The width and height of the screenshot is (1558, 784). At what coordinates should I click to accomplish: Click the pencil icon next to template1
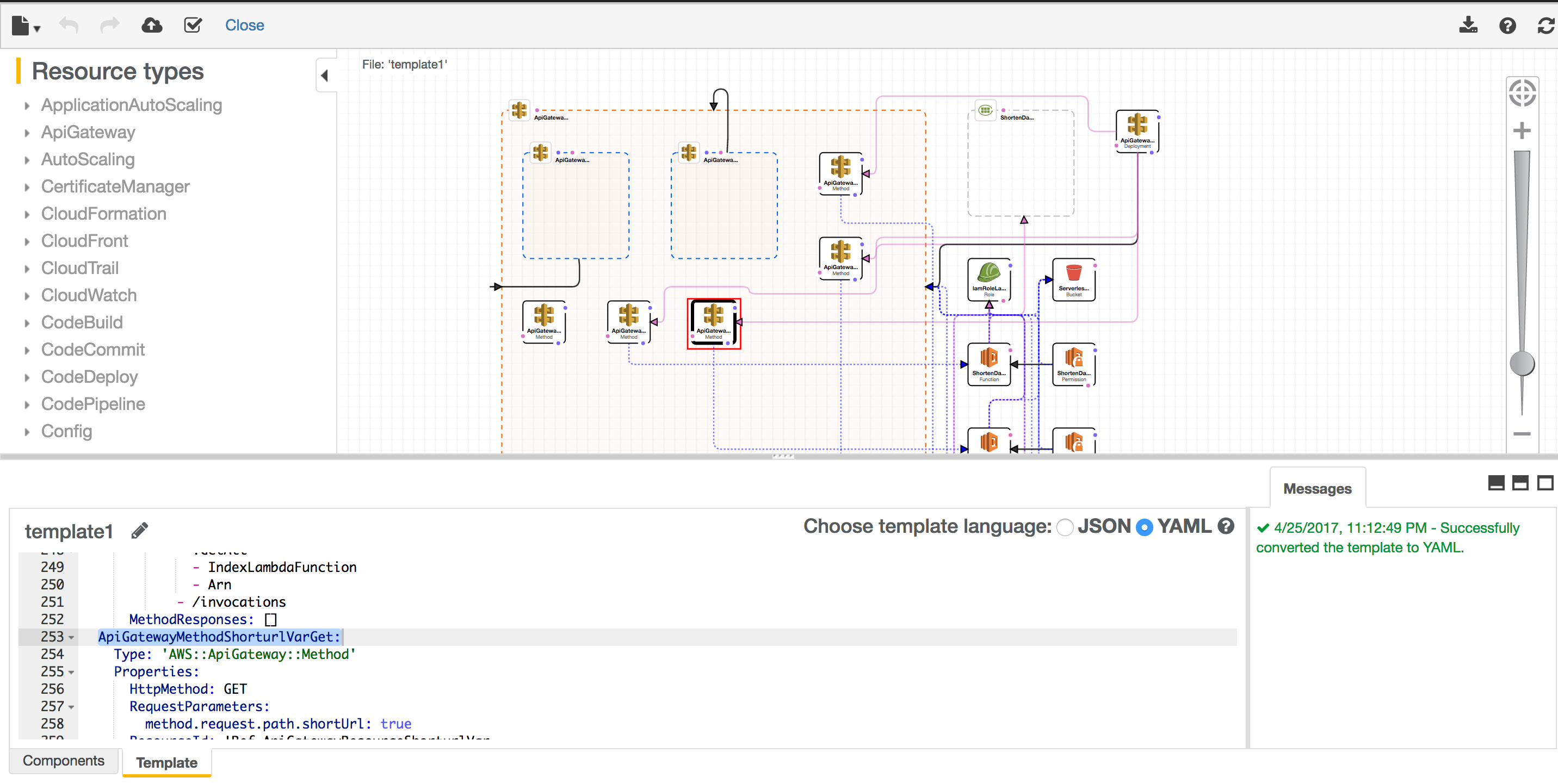tap(140, 530)
